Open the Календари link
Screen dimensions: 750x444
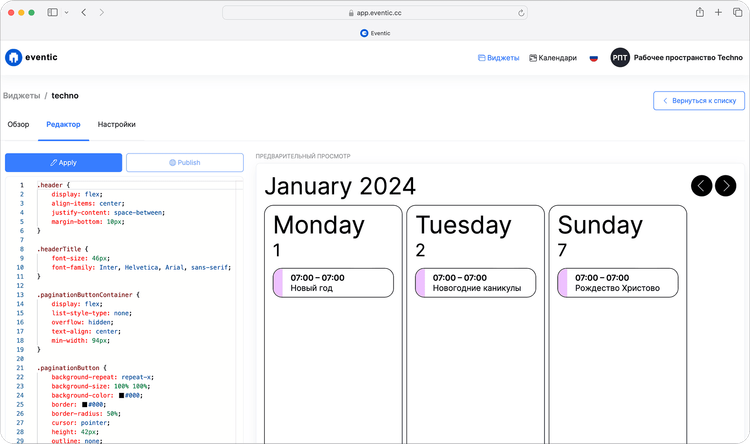coord(552,58)
